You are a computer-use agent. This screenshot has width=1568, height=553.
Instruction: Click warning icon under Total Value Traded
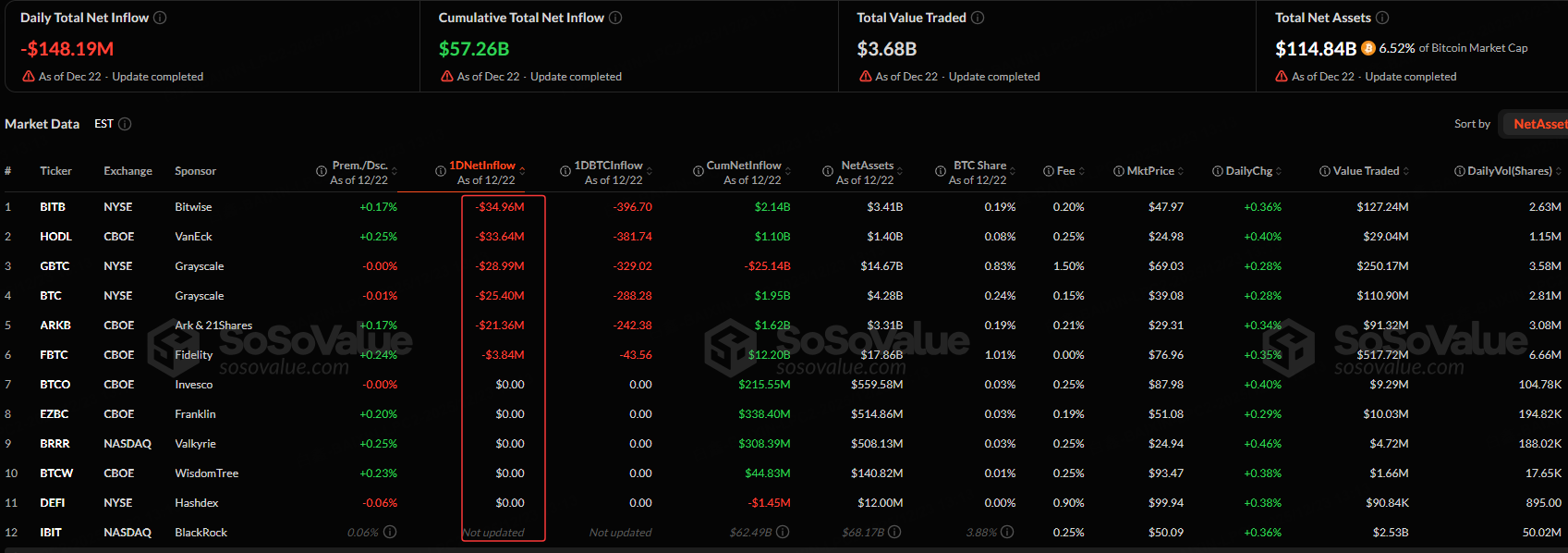tap(866, 77)
